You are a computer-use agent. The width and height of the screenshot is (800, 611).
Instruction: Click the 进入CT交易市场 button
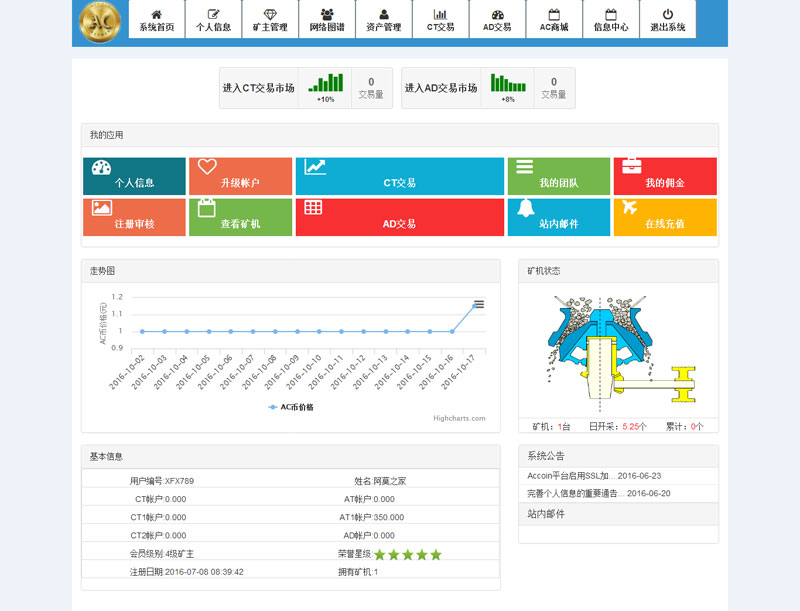tap(260, 86)
